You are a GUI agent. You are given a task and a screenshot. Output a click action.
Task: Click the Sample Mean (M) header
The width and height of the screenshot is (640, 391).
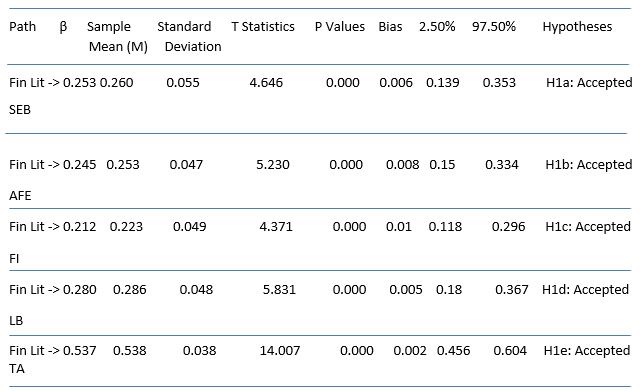pos(118,37)
